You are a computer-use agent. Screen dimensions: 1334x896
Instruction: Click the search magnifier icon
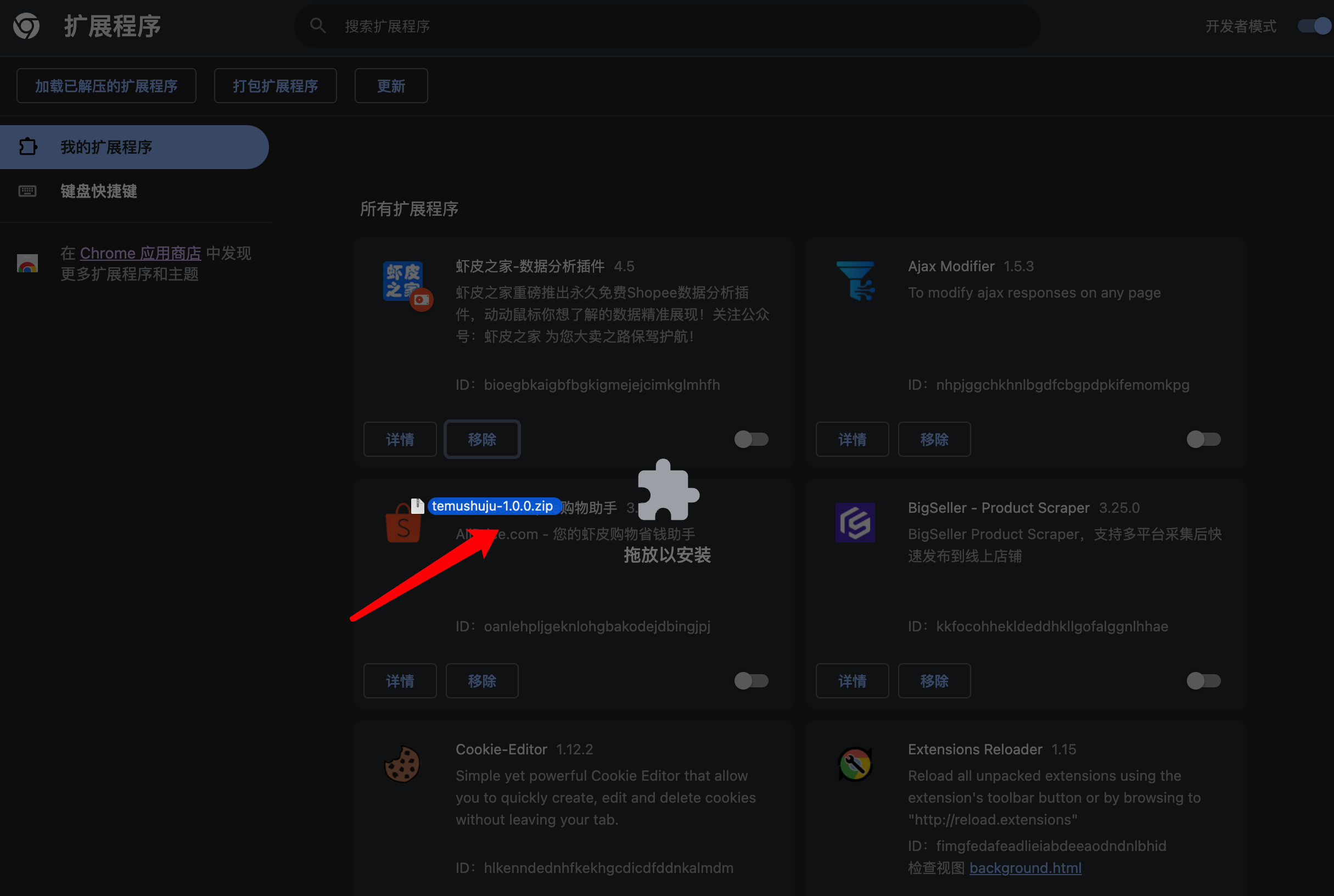(318, 26)
